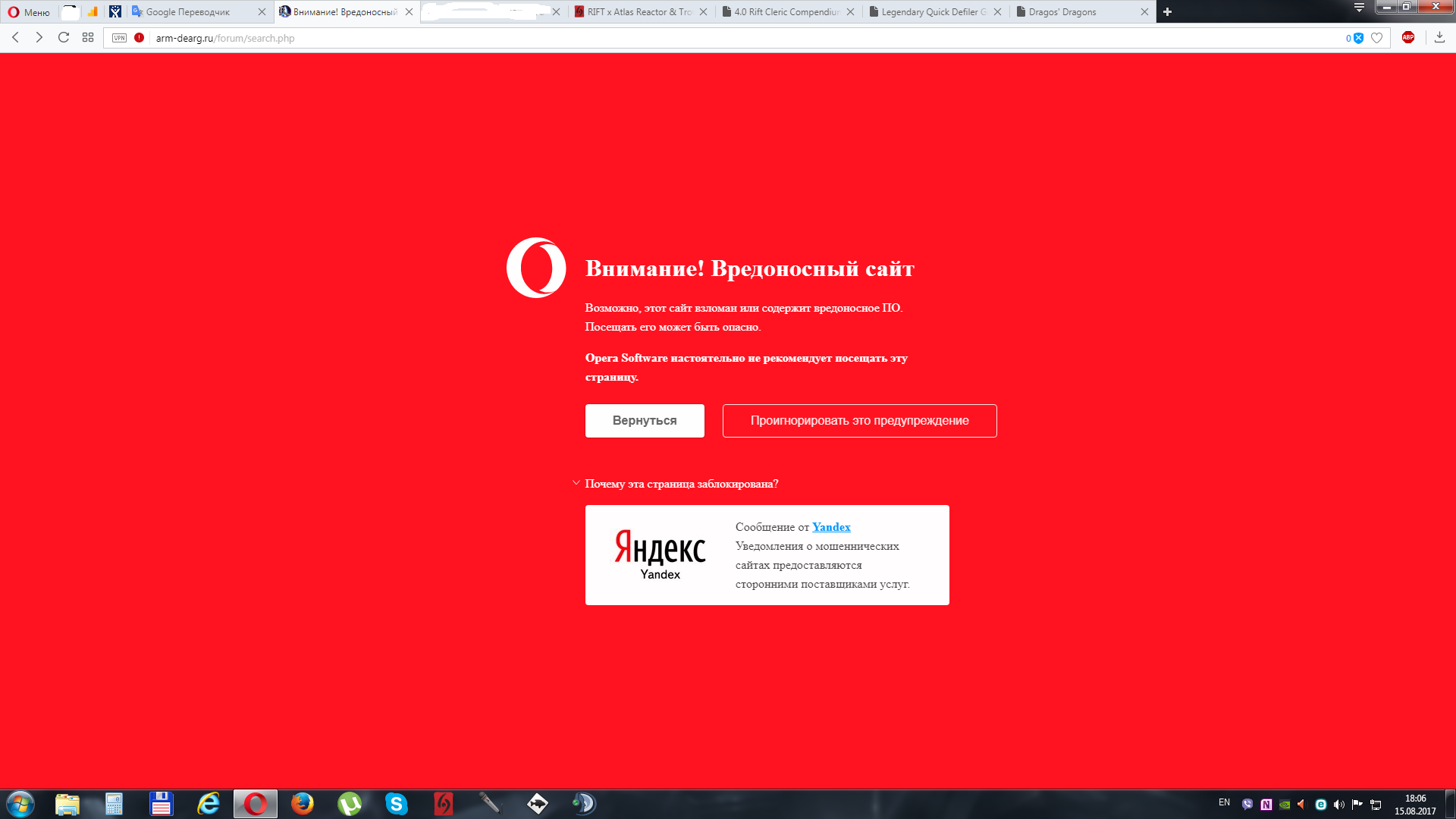Select the pinned tab with orange bars icon

[93, 12]
